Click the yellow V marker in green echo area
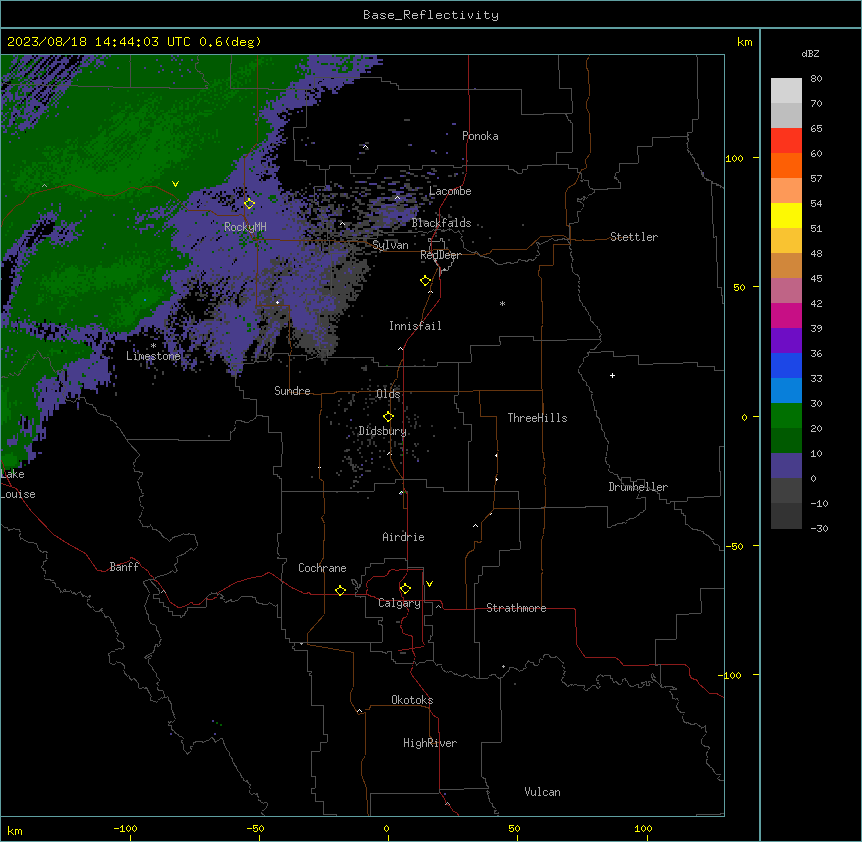 tap(175, 184)
